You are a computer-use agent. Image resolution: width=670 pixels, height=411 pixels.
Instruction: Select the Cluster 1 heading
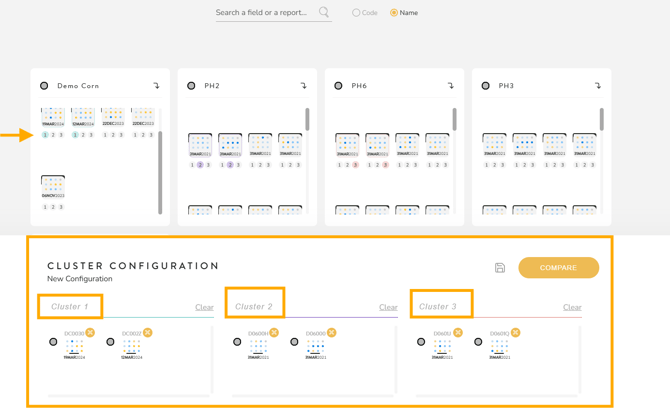(70, 307)
